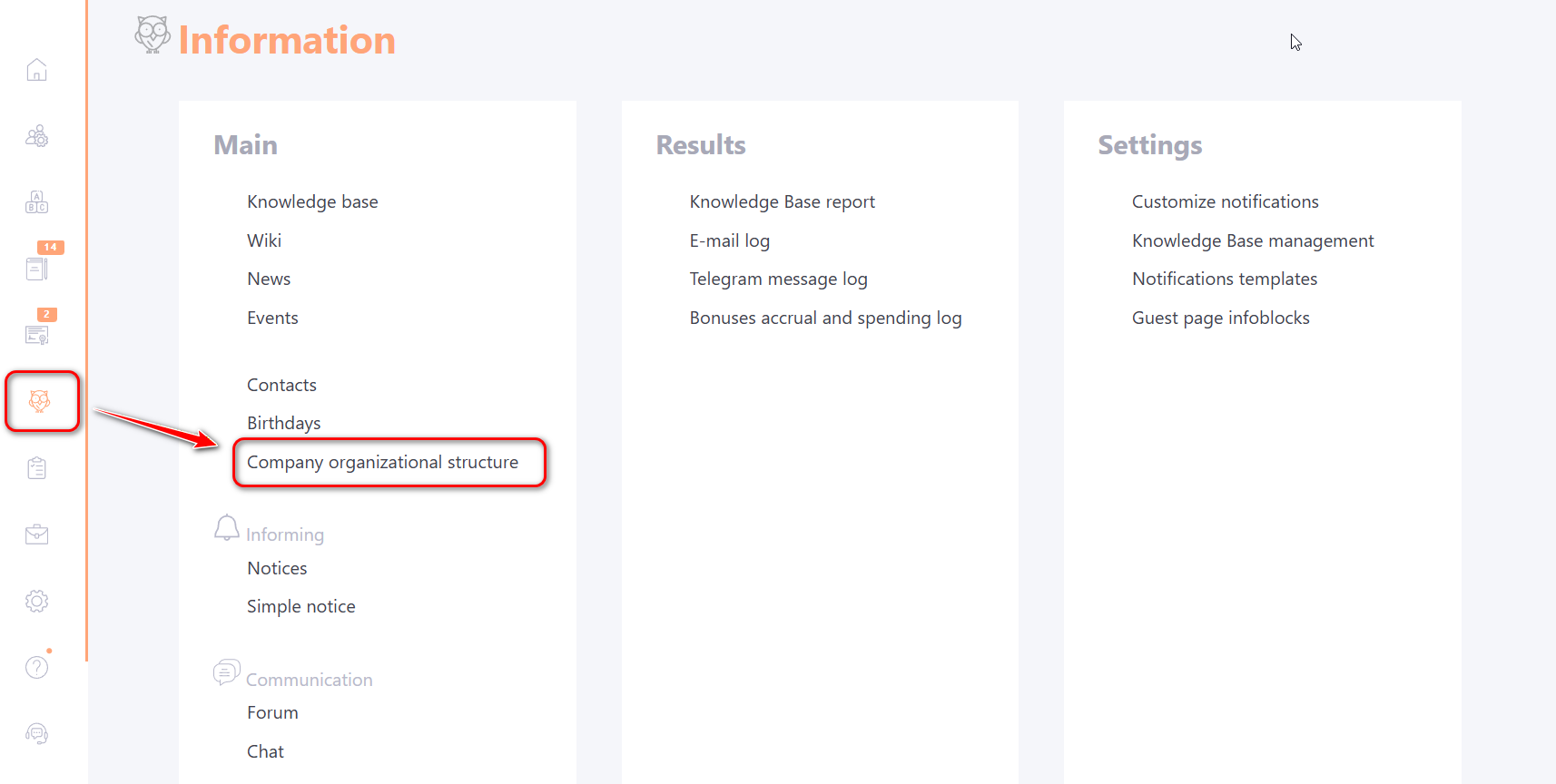Open the settings gear in the sidebar
Screen dimensions: 1556x784
point(36,601)
